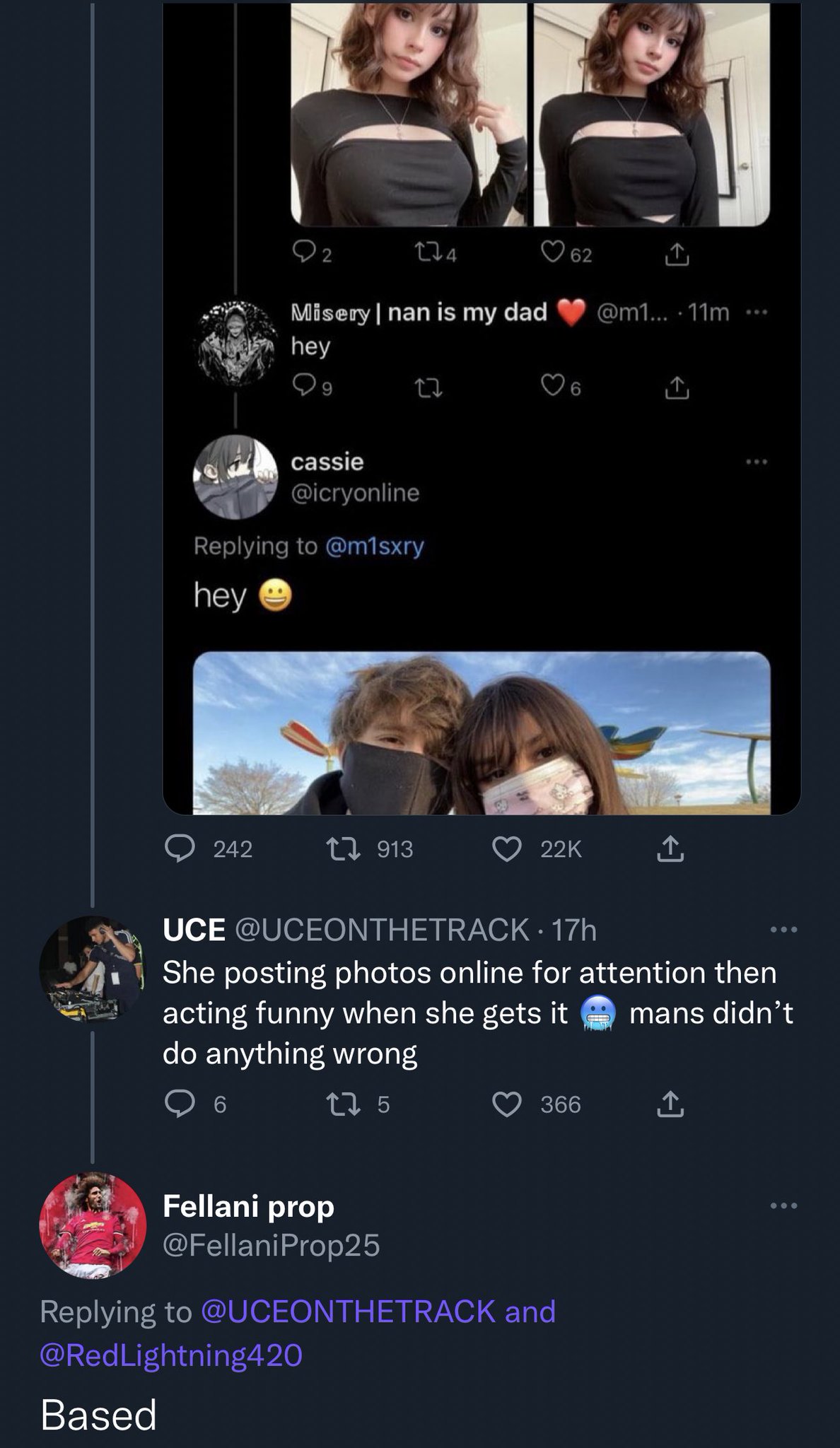840x1448 pixels.
Task: Open UCE display name profile
Action: tap(194, 930)
